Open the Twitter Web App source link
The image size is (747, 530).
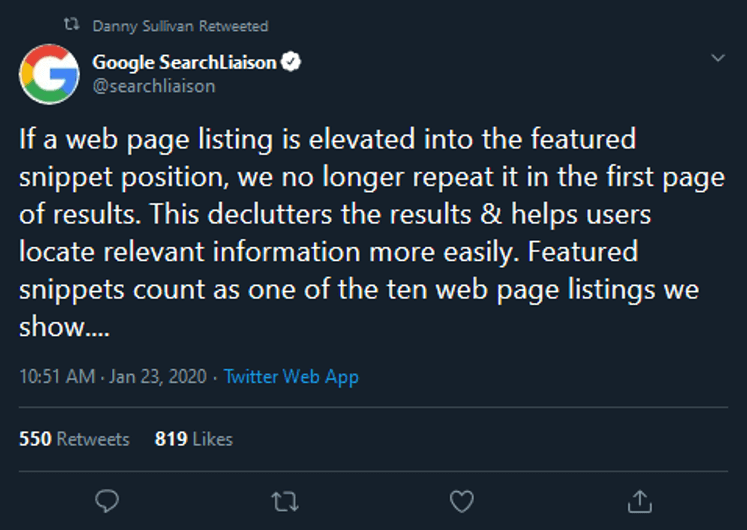coord(291,377)
